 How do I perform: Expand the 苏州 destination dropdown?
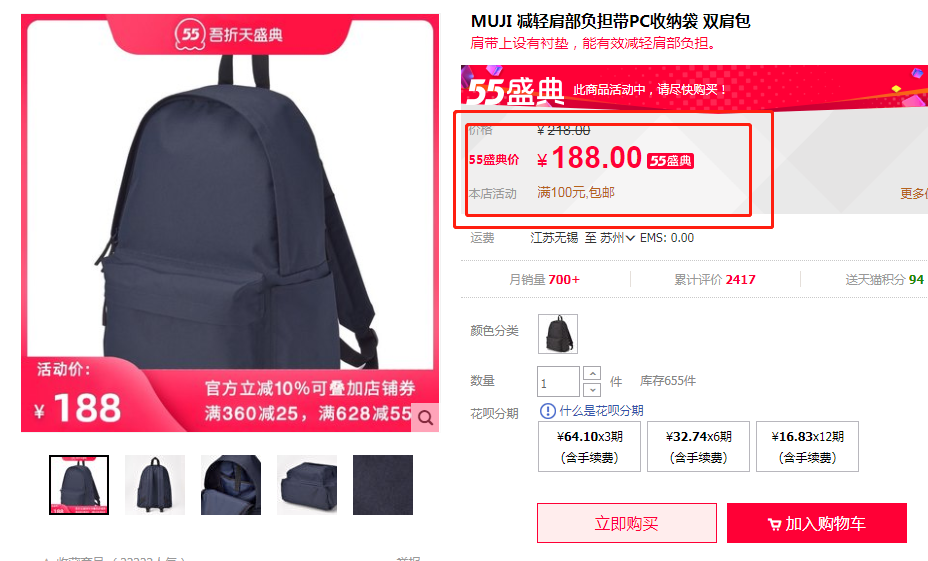pos(617,238)
